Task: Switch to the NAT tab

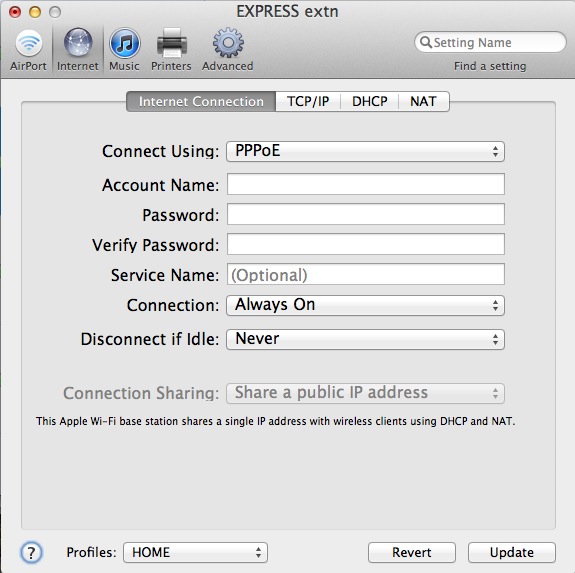Action: [x=424, y=102]
